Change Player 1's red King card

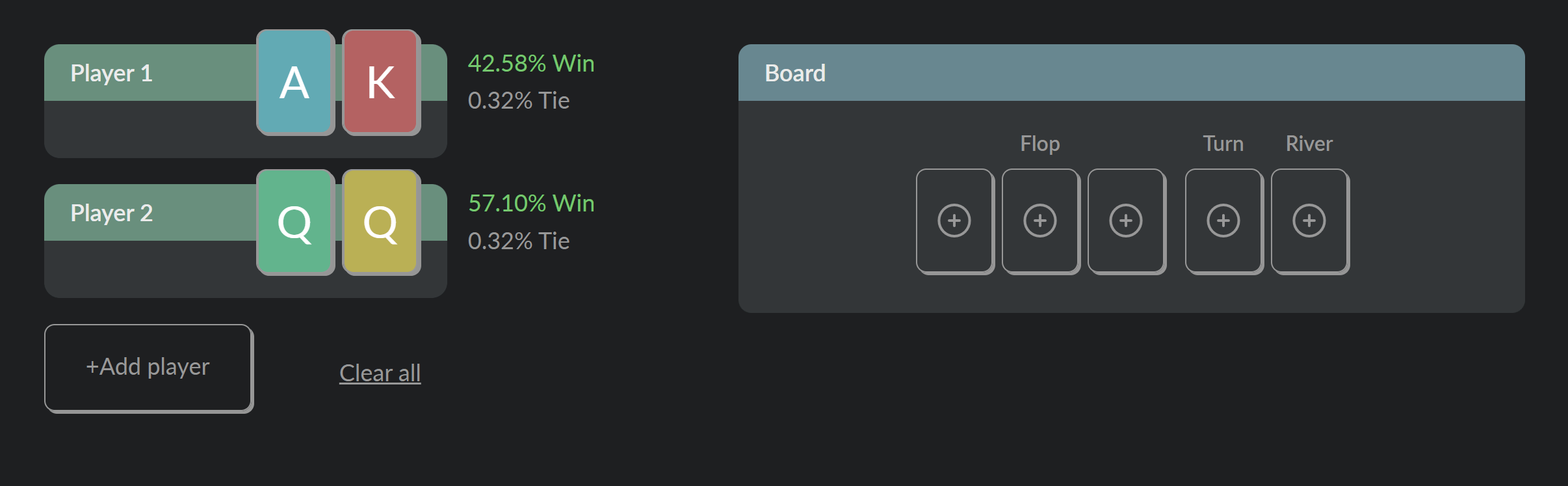(x=381, y=82)
